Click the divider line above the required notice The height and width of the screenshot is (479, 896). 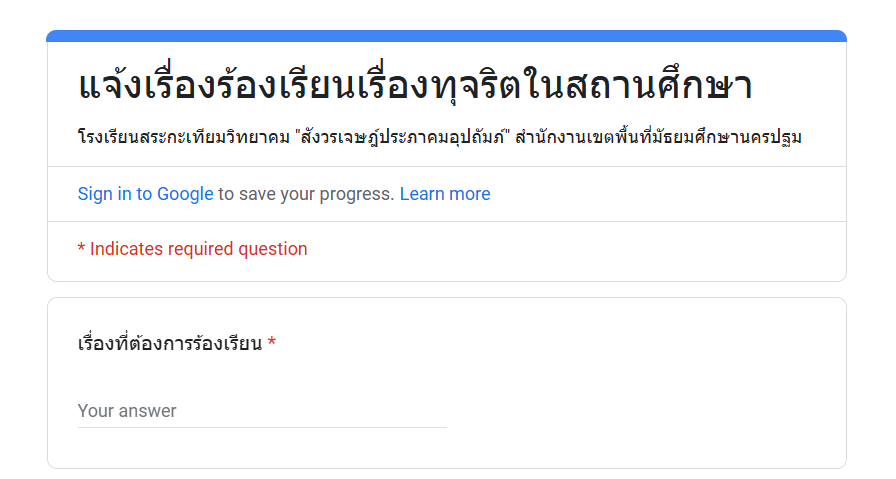coord(446,221)
